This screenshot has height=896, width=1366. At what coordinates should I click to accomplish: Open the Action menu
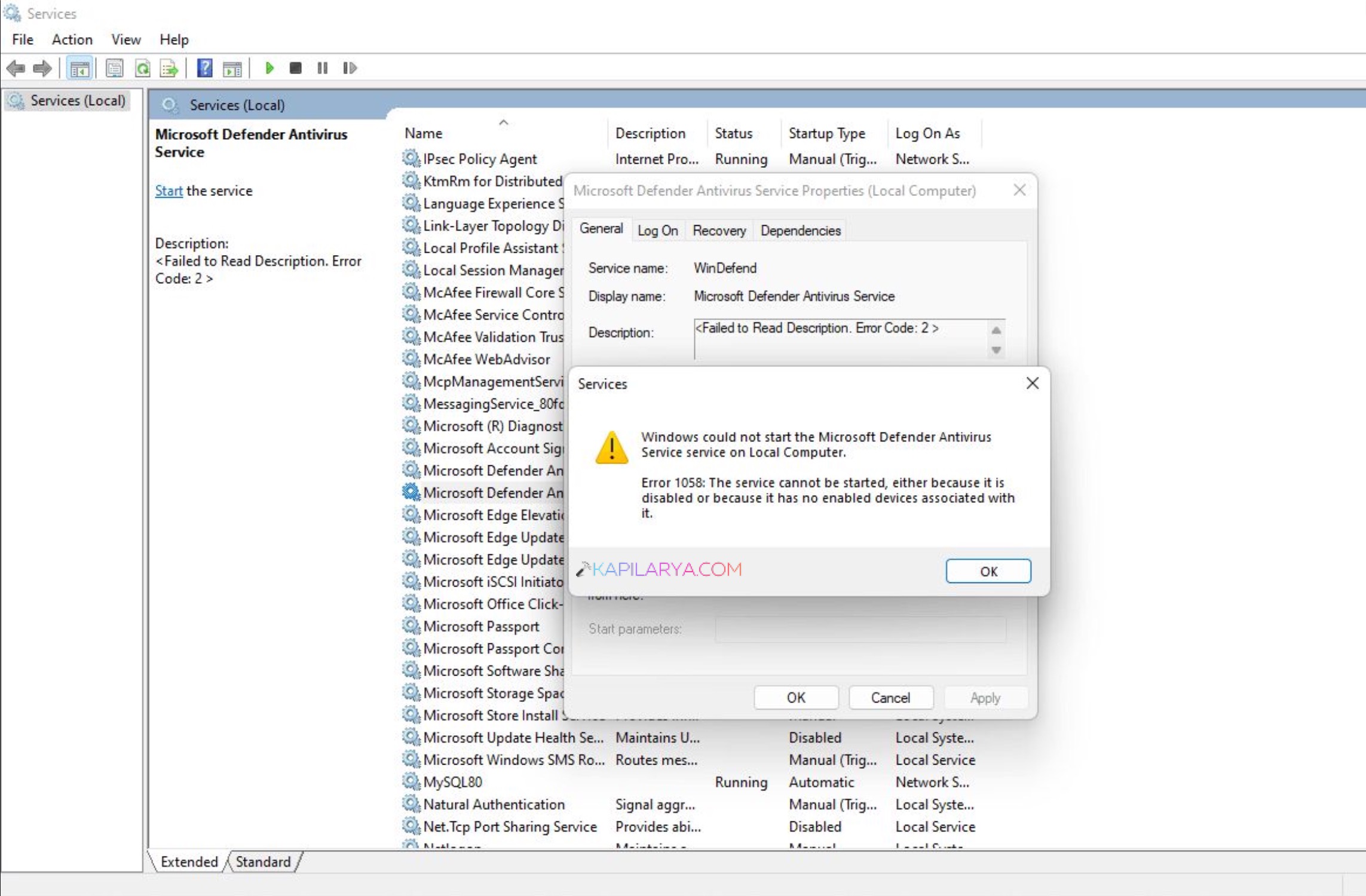[71, 39]
